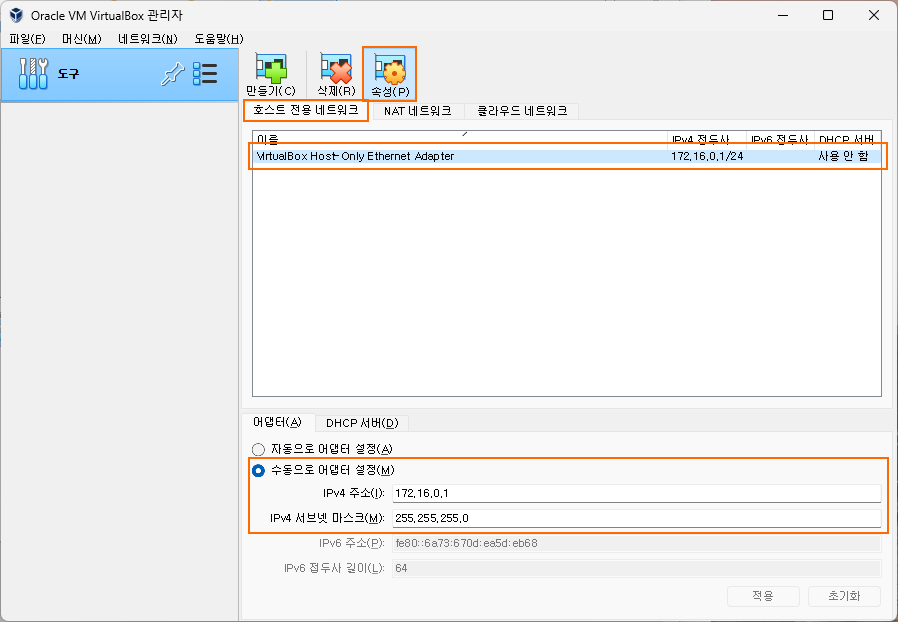Sort by 이름 column header
The height and width of the screenshot is (622, 898).
click(x=460, y=139)
